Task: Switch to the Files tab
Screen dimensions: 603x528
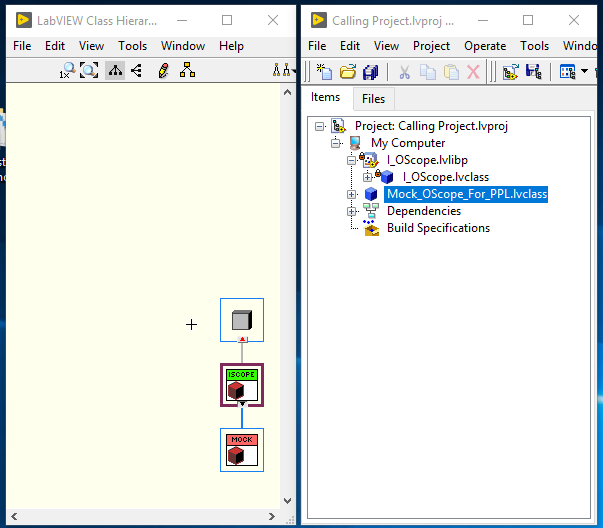Action: pos(373,99)
